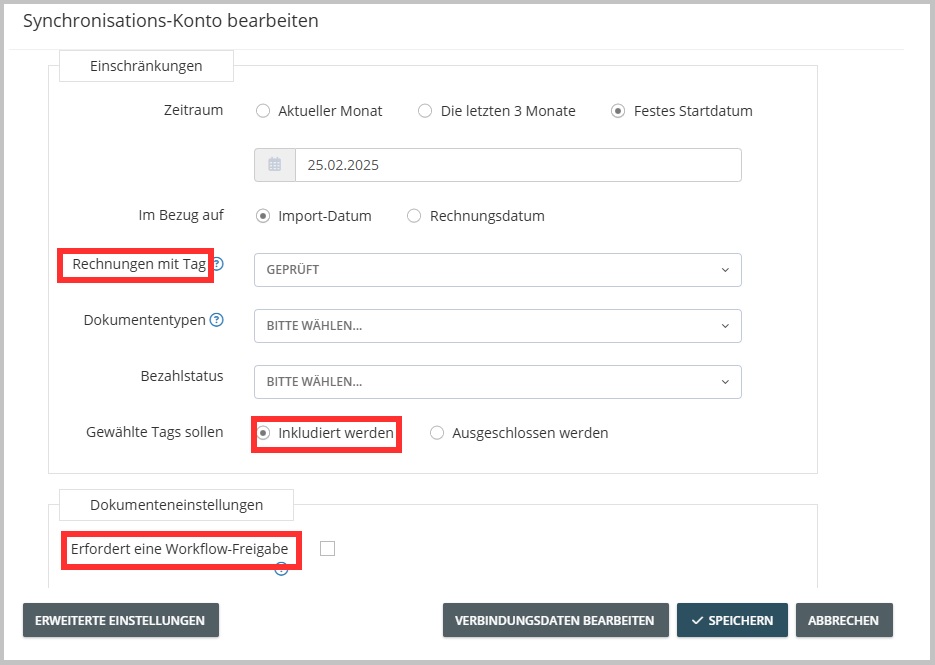Screen dimensions: 935x665
Task: Select Aktueller Monat radio button
Action: tap(263, 111)
